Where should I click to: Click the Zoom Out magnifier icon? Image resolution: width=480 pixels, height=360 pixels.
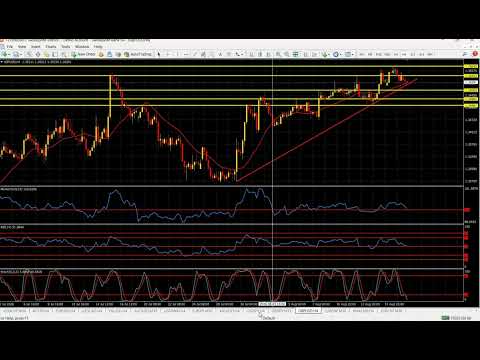287,54
